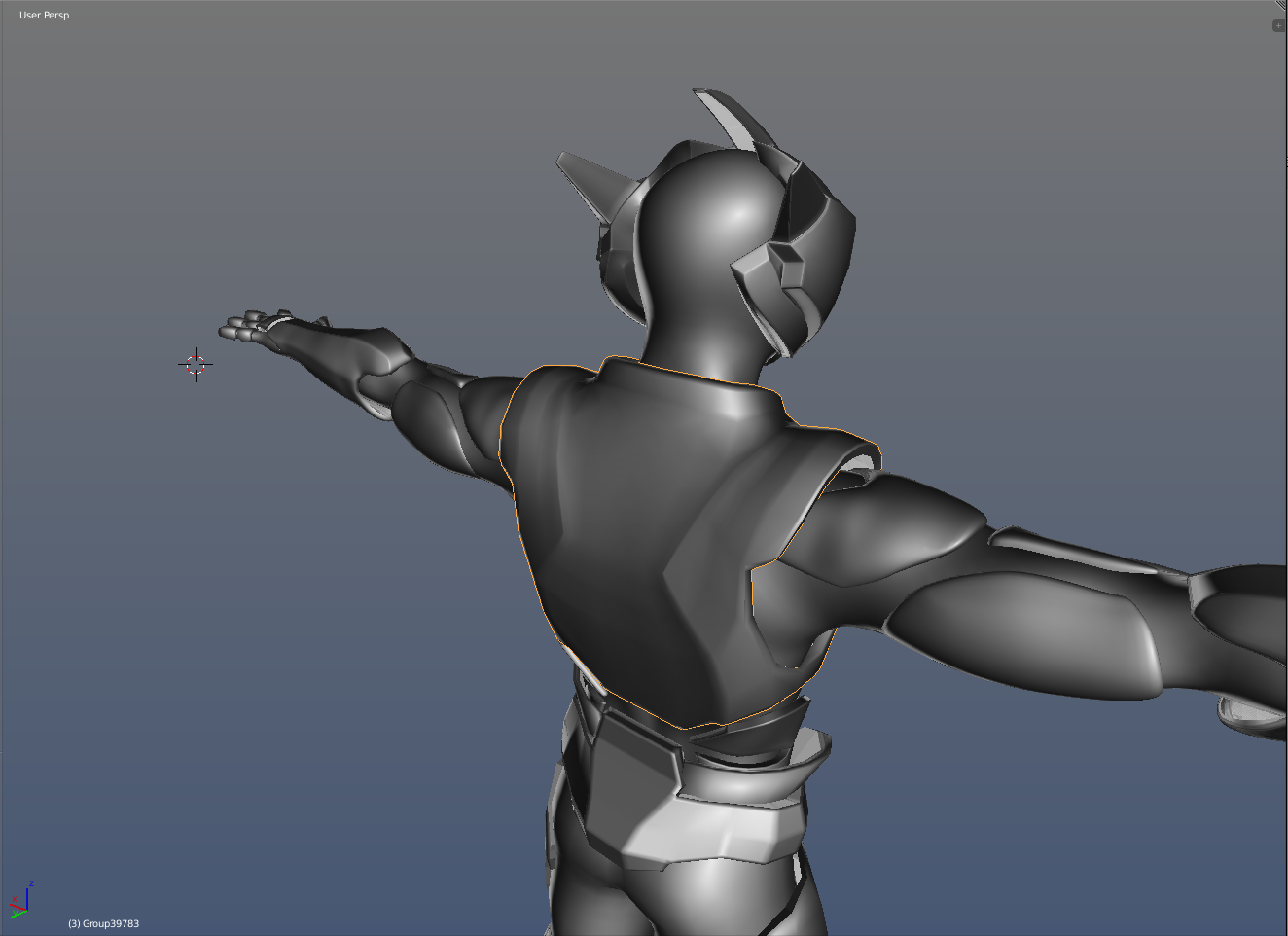Click the 'User Persp' view label

(x=44, y=15)
